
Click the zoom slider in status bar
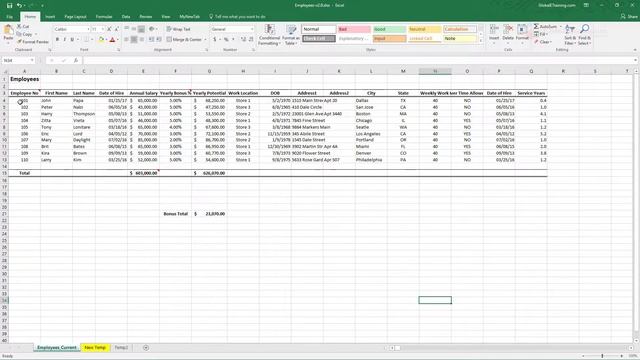click(602, 356)
